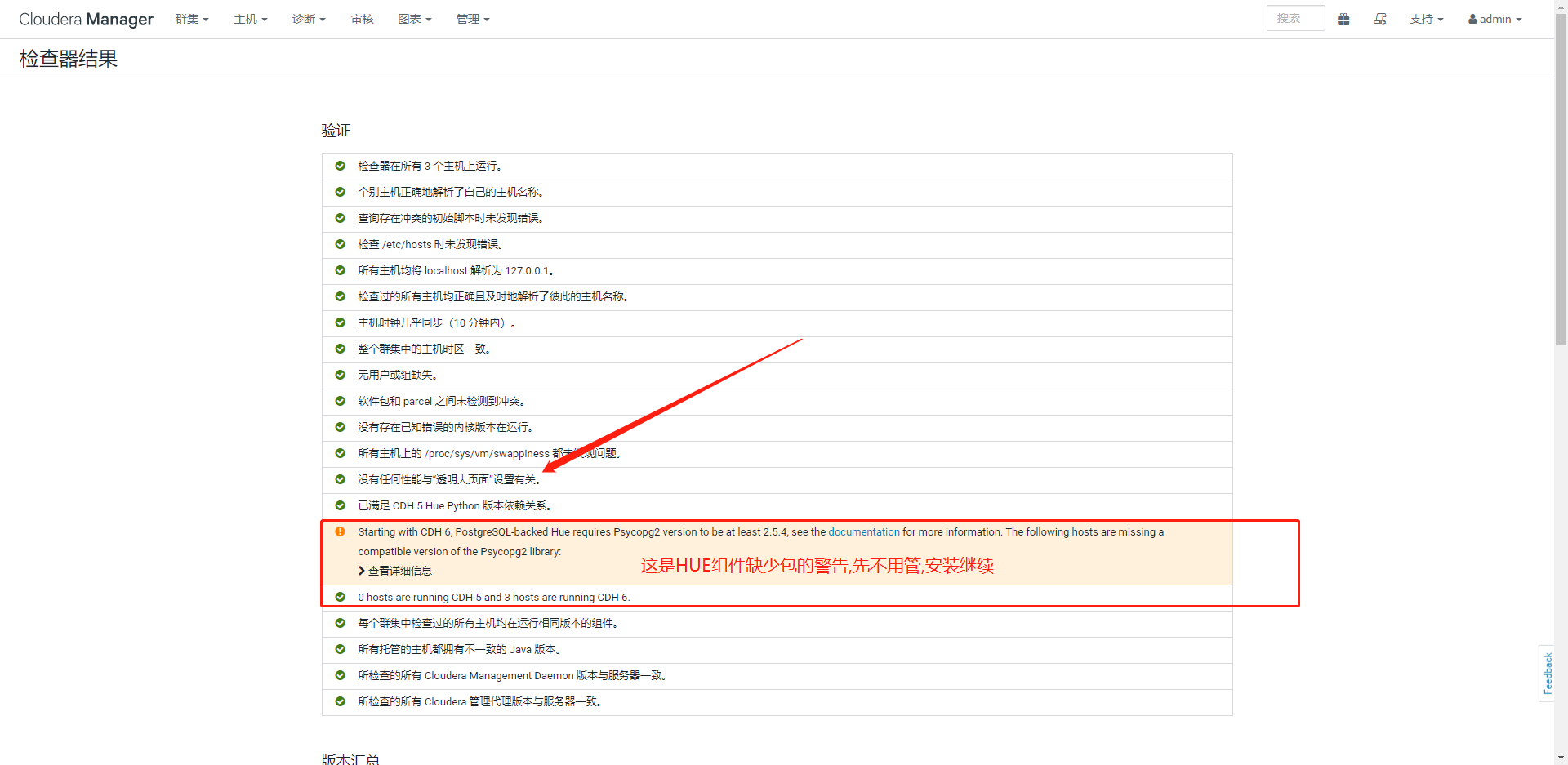Click the Cloudera Manager logo
The width and height of the screenshot is (1568, 765).
(x=86, y=19)
